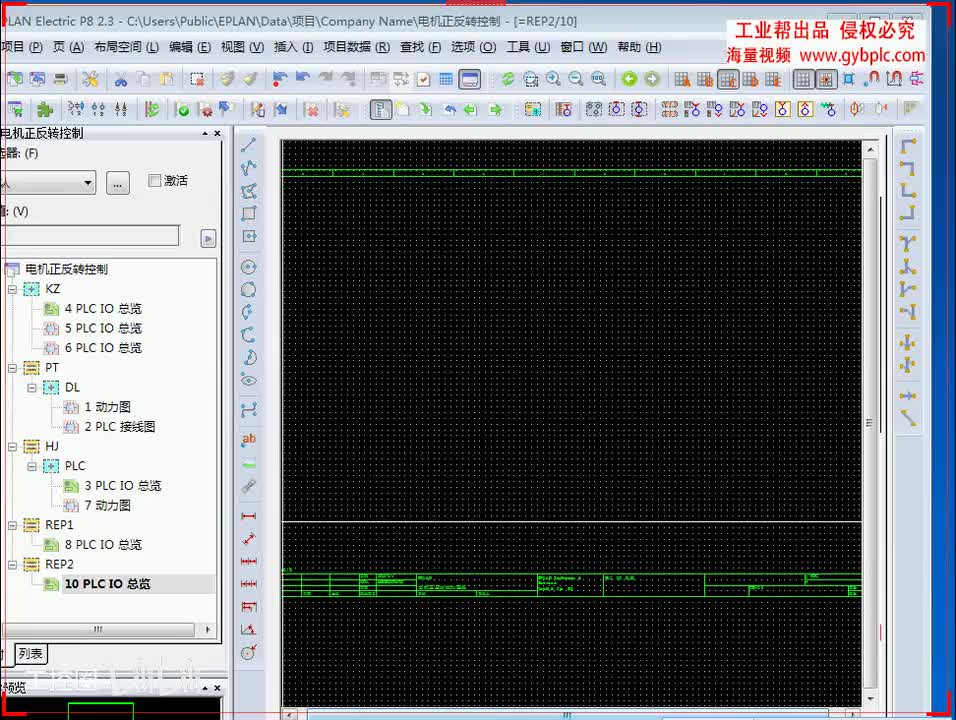Click the print icon

pos(60,79)
